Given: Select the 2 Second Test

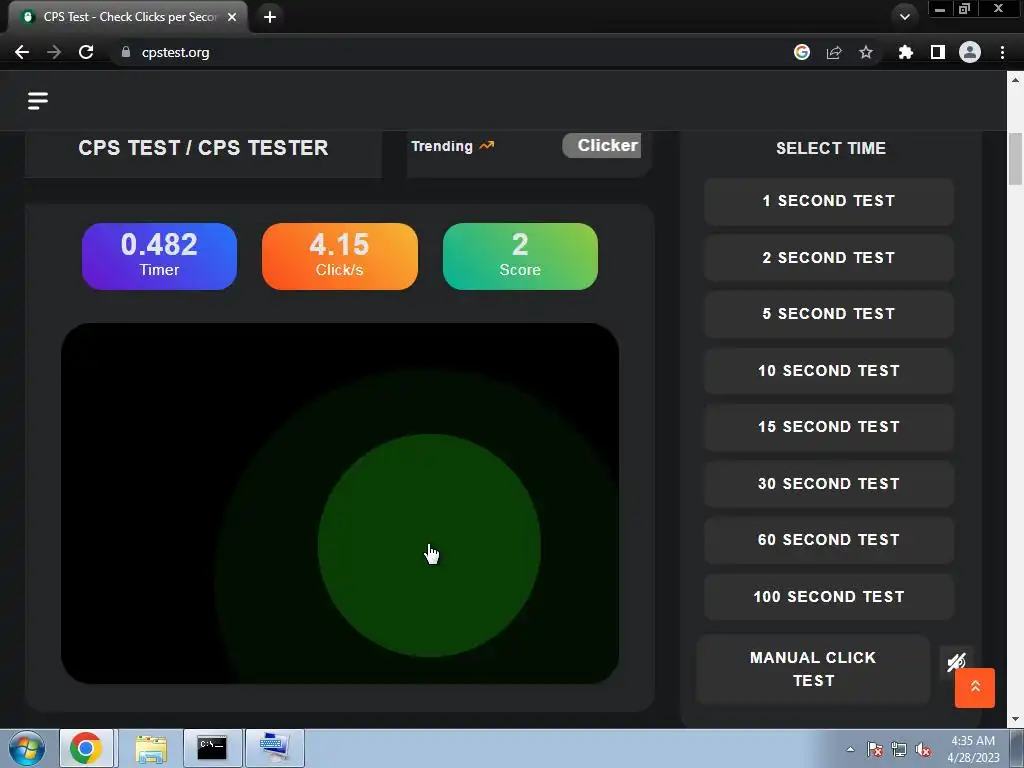Looking at the screenshot, I should tap(829, 258).
